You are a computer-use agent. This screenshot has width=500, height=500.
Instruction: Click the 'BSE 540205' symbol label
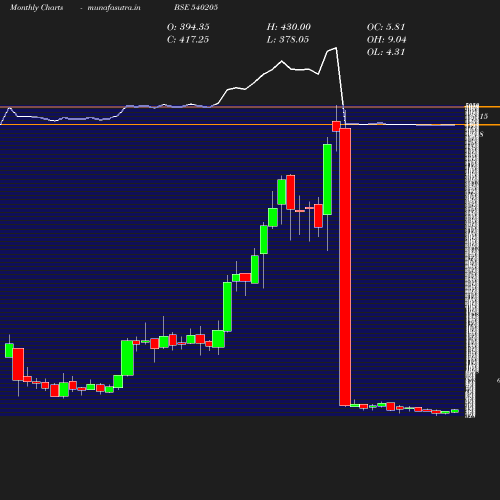click(x=196, y=7)
